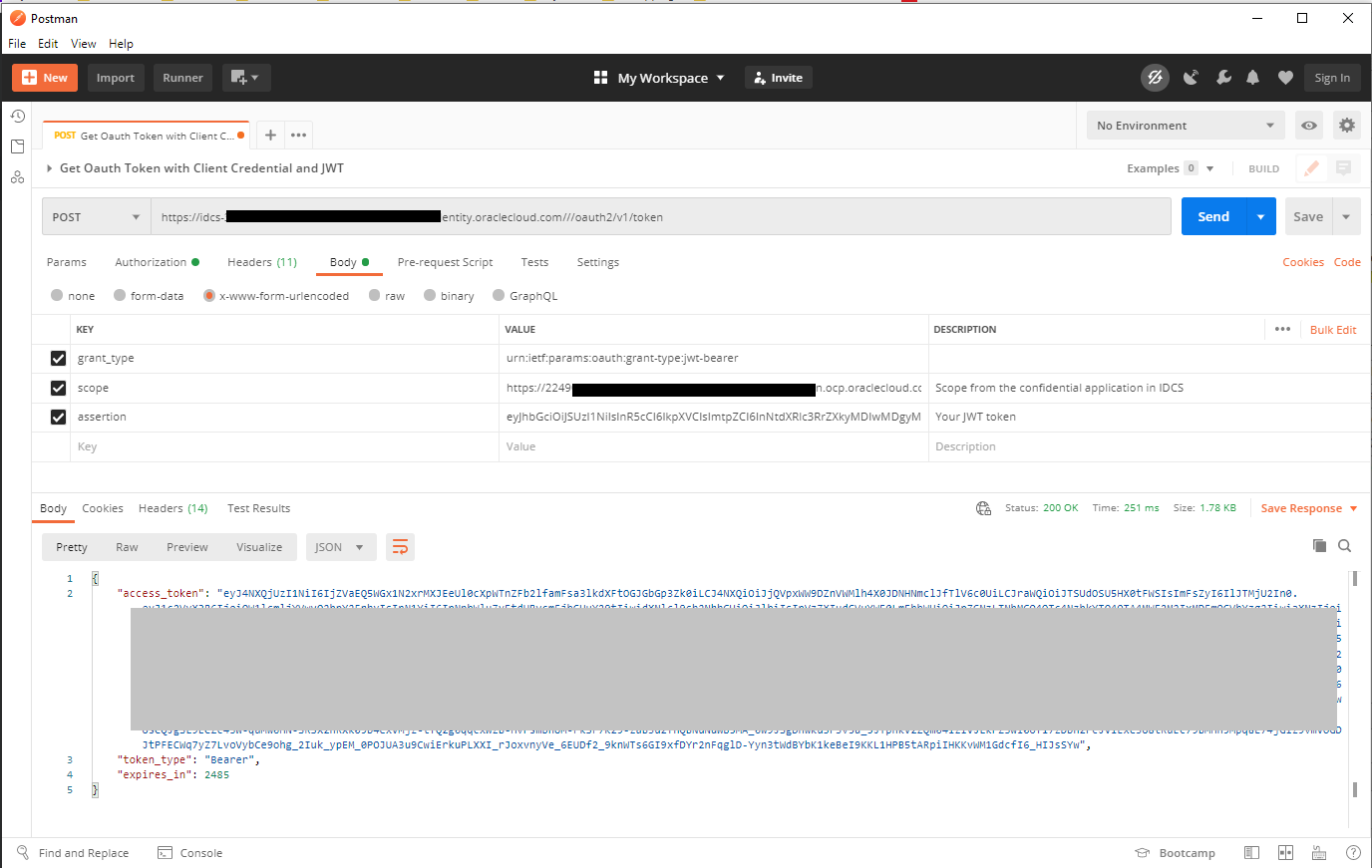Expand the No Environment dropdown
This screenshot has width=1372, height=868.
(x=1185, y=126)
